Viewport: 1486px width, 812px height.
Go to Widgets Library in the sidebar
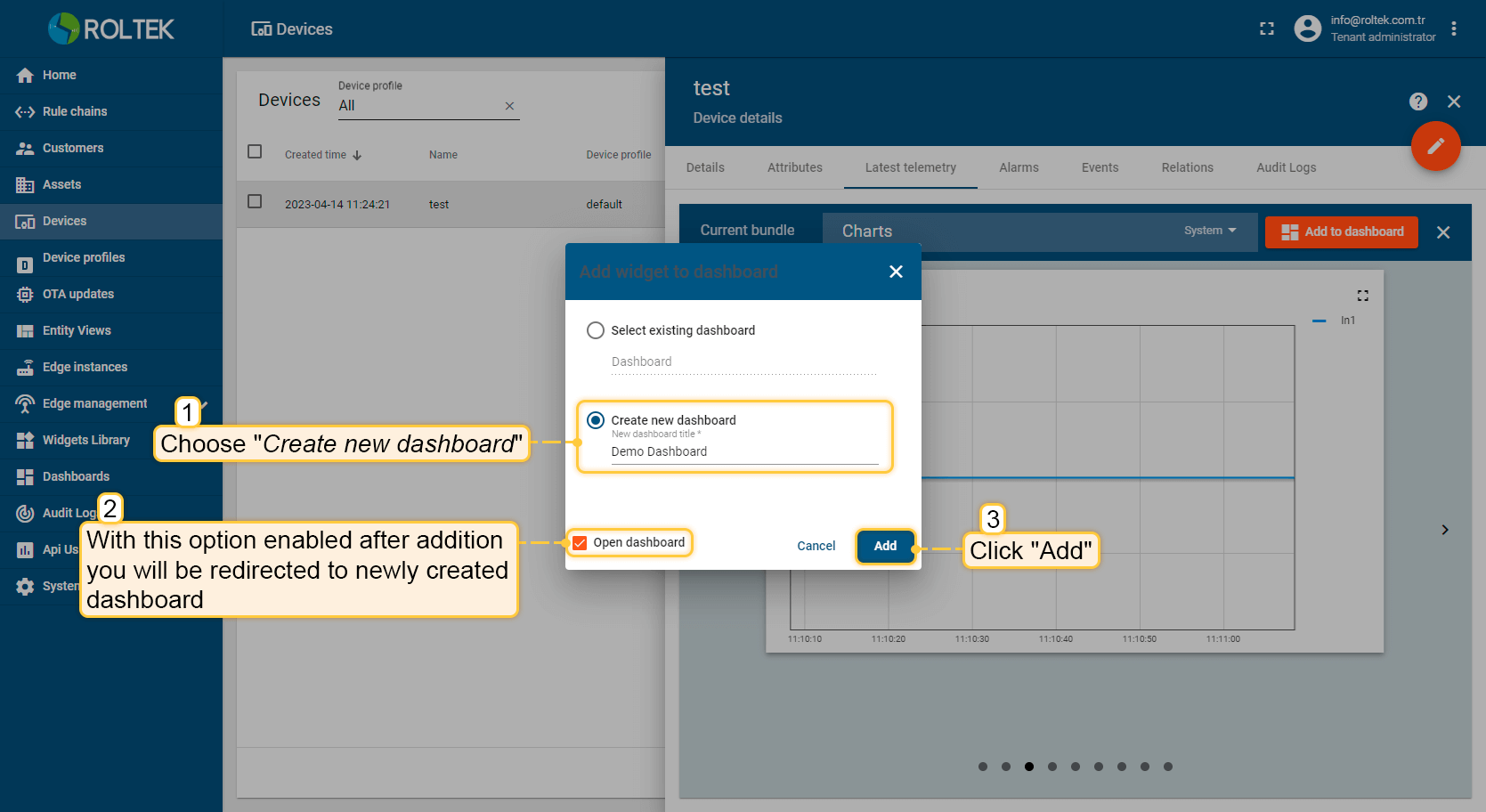pos(85,440)
